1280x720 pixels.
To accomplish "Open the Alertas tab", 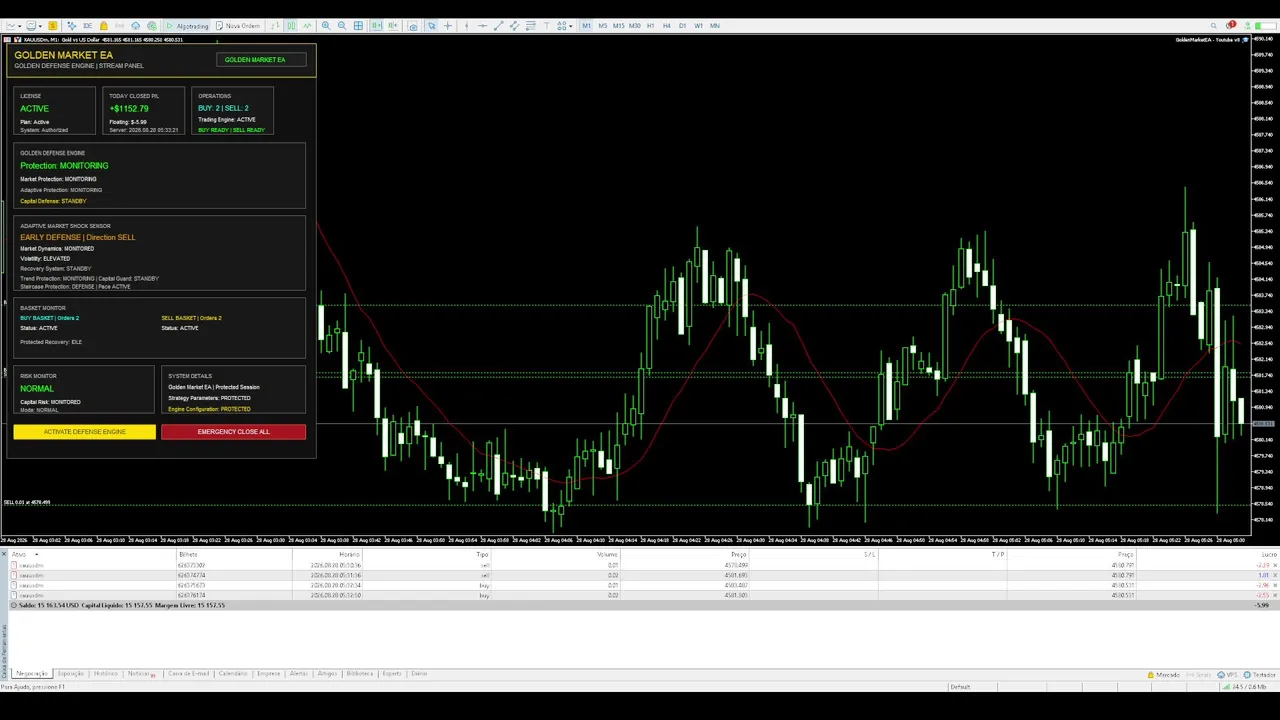I will tap(298, 674).
